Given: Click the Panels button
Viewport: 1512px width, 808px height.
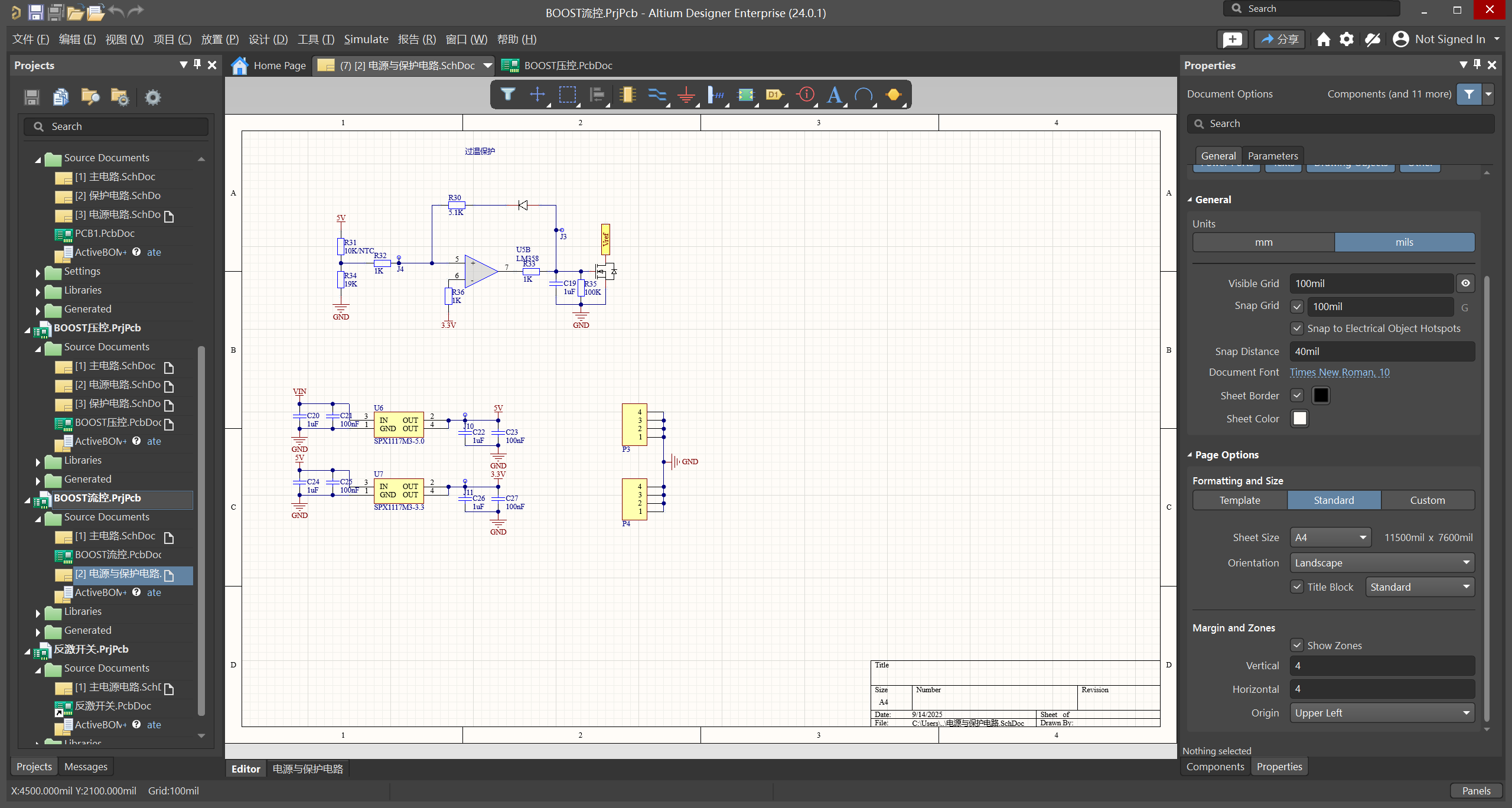Looking at the screenshot, I should tap(1476, 791).
